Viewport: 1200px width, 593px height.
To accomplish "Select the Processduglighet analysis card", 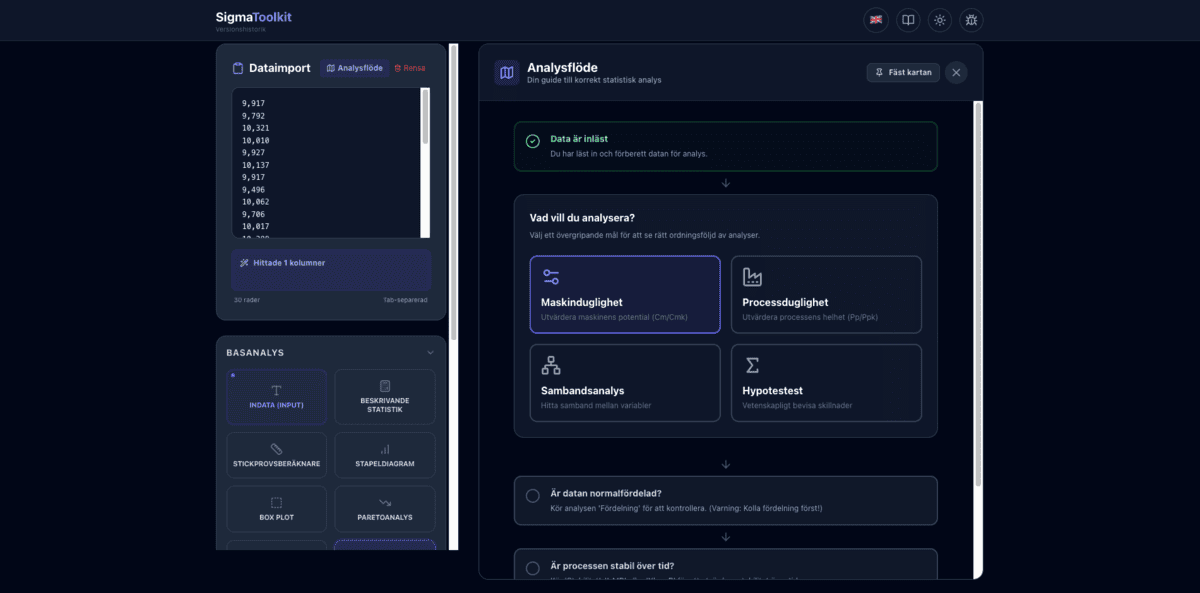I will pos(826,294).
